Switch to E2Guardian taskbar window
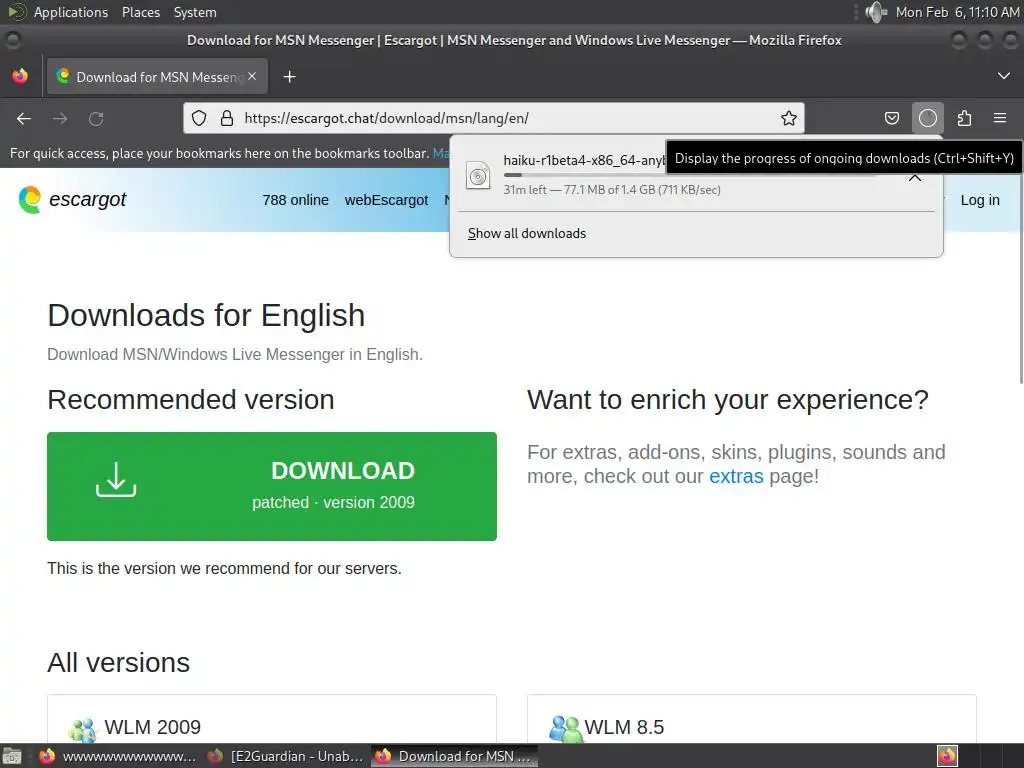Viewport: 1024px width, 768px height. pos(285,756)
